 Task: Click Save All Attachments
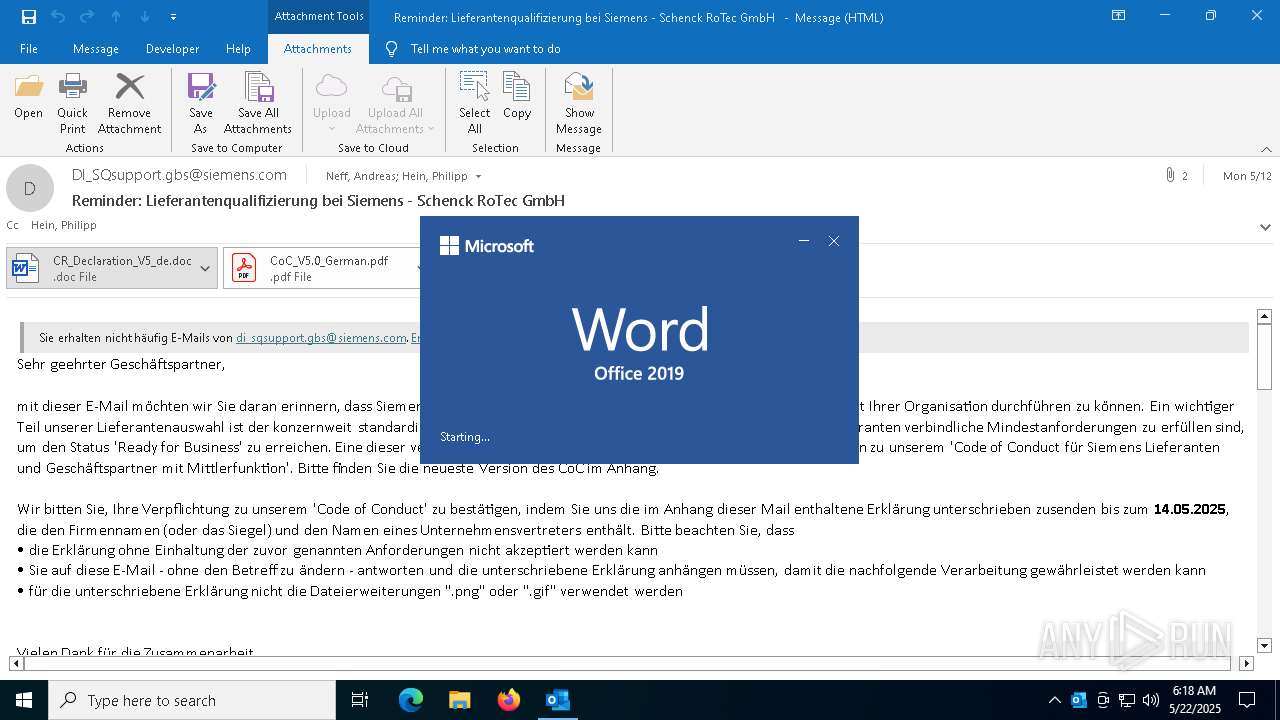(258, 103)
